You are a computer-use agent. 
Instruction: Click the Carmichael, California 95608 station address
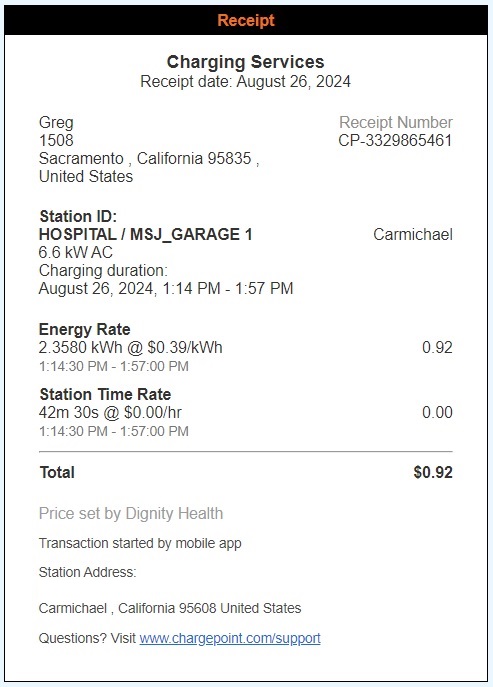tap(170, 608)
